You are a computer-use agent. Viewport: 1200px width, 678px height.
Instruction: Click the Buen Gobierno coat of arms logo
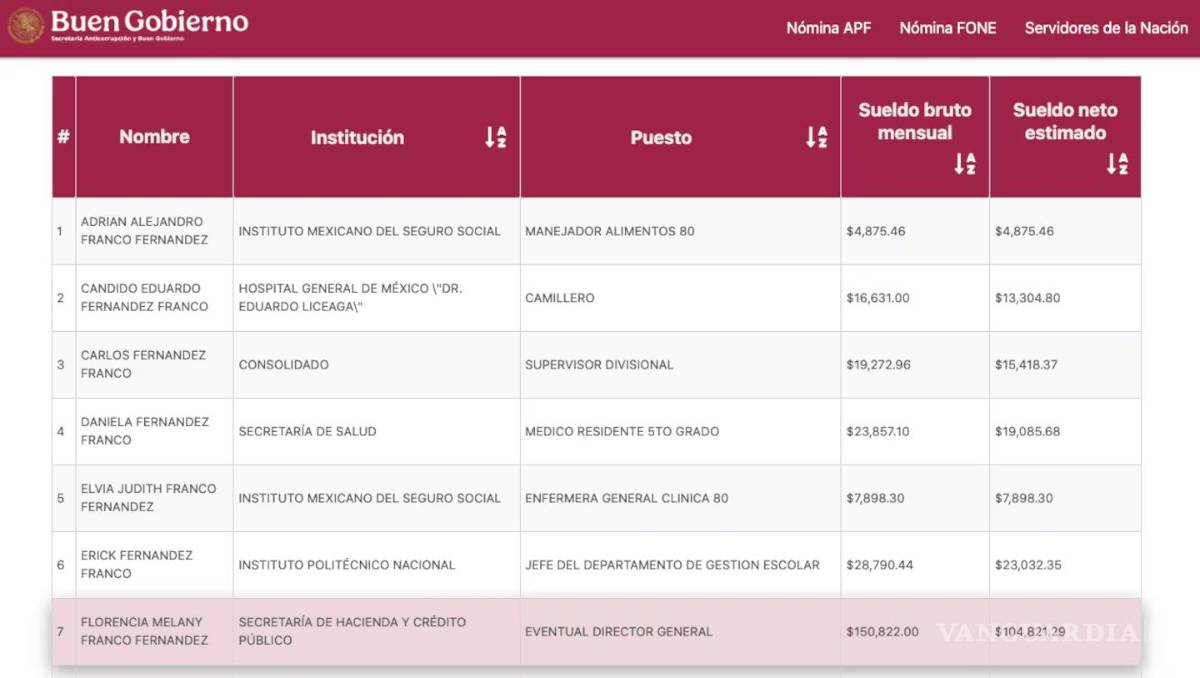click(x=26, y=26)
